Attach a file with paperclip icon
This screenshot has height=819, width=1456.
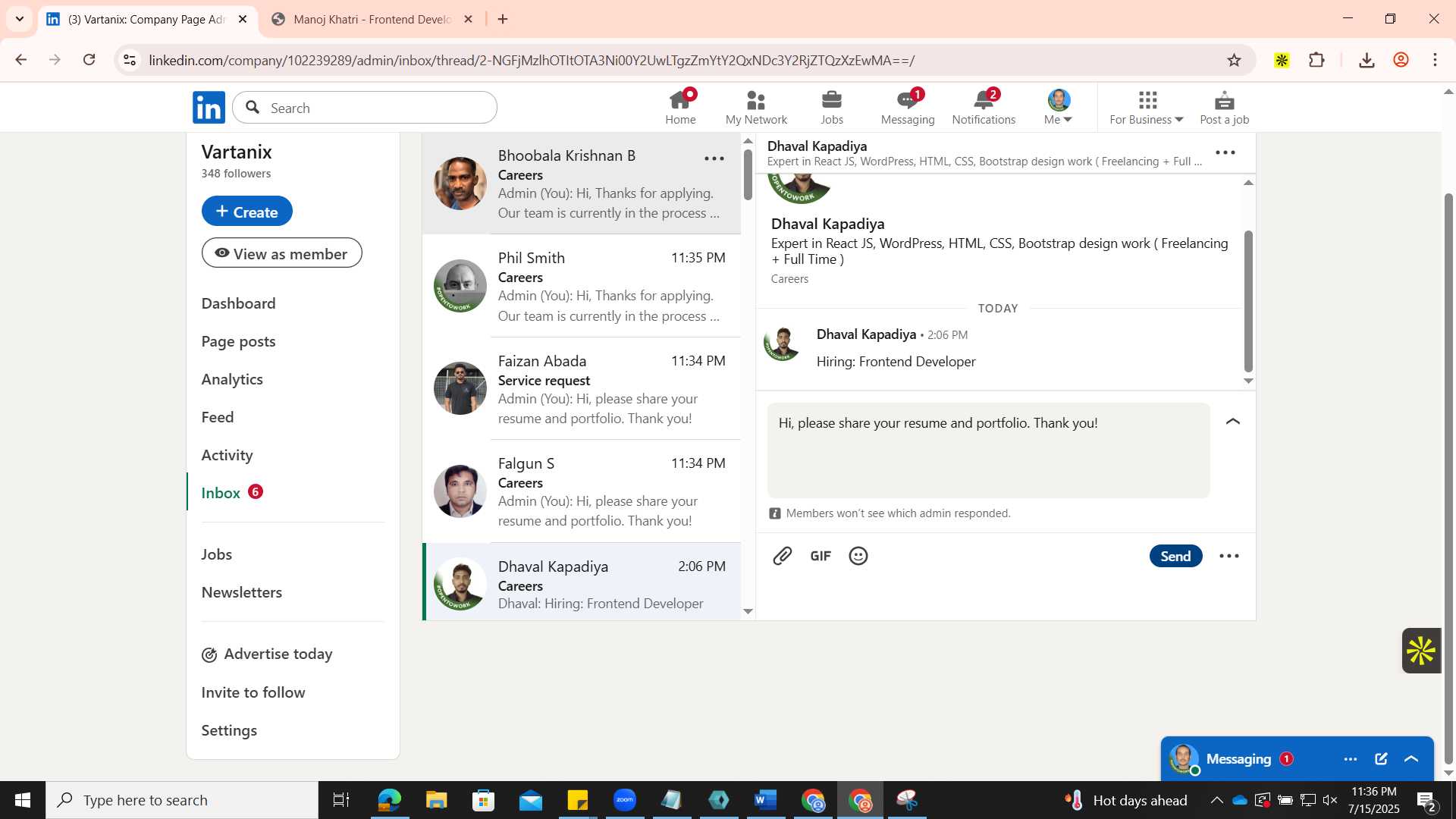click(782, 556)
